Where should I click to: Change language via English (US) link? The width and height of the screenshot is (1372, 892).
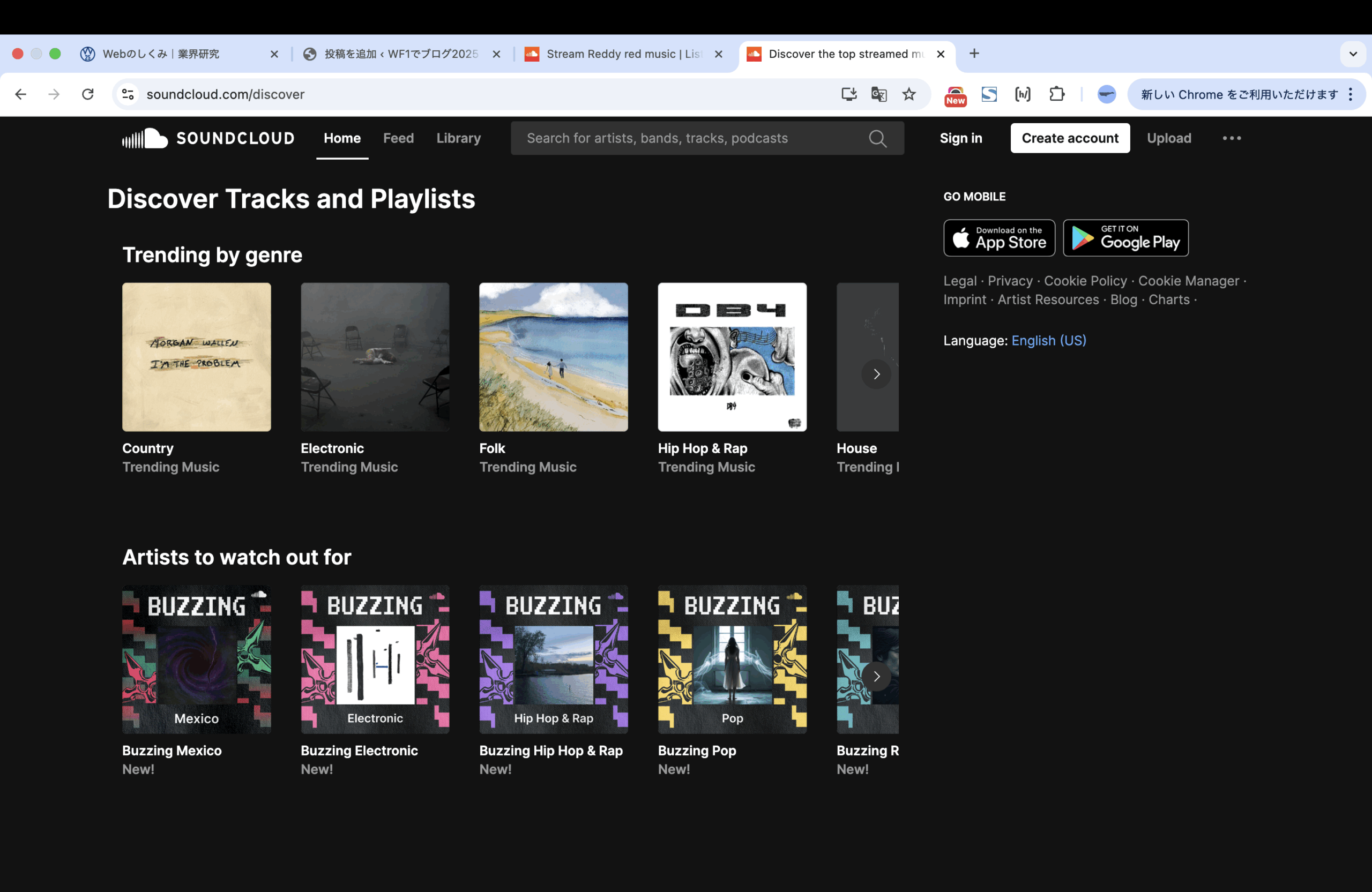point(1049,341)
